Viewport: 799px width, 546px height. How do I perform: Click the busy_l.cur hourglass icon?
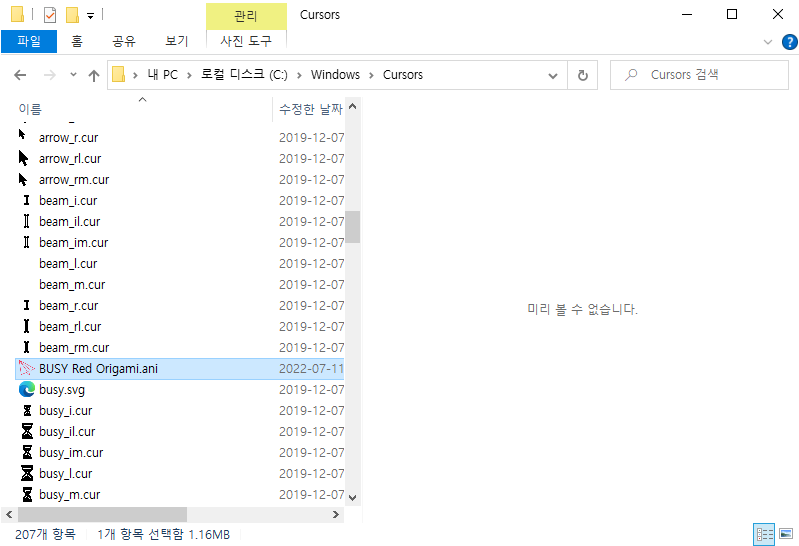27,473
